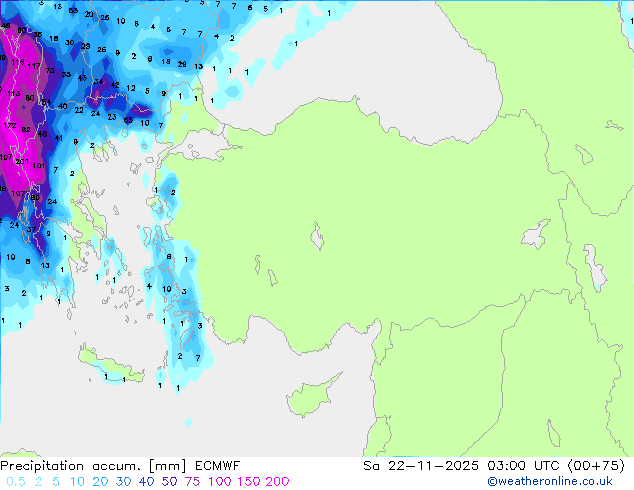Click the '73' precipitation value on the map
This screenshot has width=634, height=490.
pos(50,70)
